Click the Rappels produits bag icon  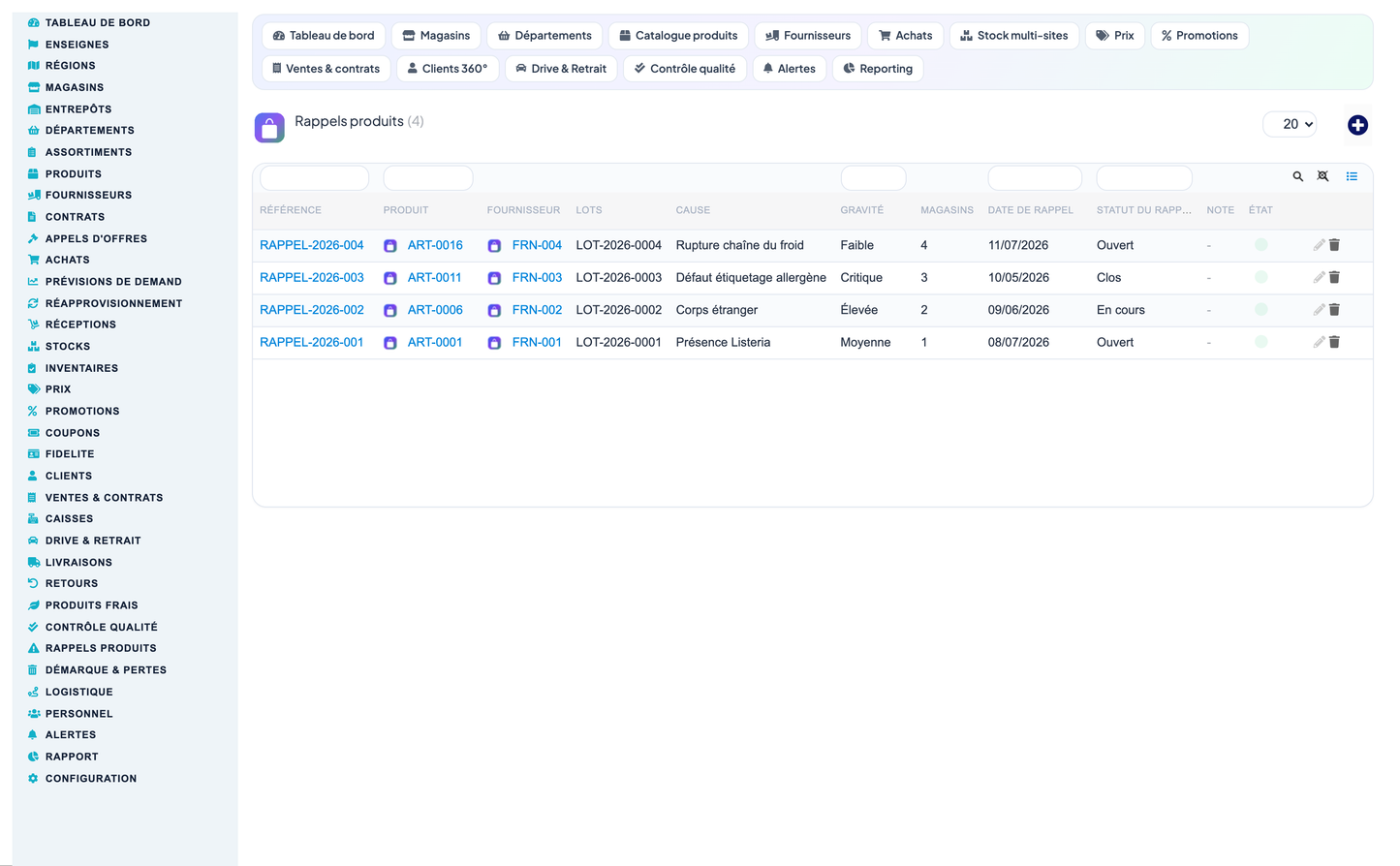point(269,127)
